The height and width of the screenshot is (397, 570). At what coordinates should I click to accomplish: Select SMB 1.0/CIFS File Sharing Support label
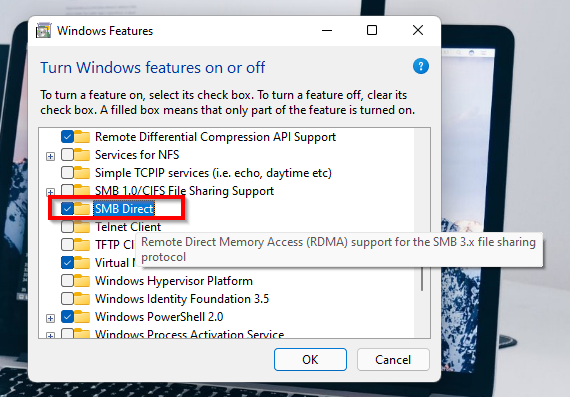[184, 191]
